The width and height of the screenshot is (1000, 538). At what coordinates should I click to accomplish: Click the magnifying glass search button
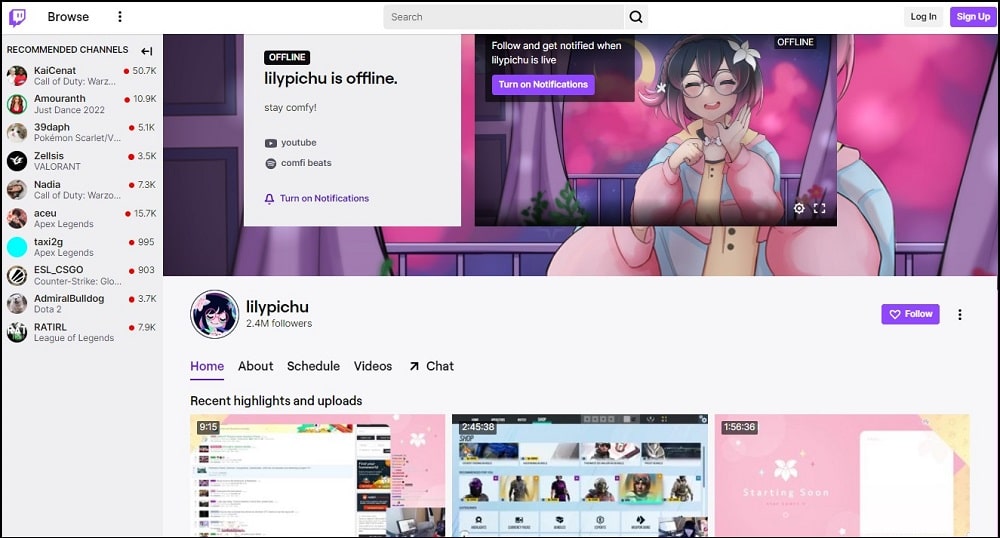point(636,17)
